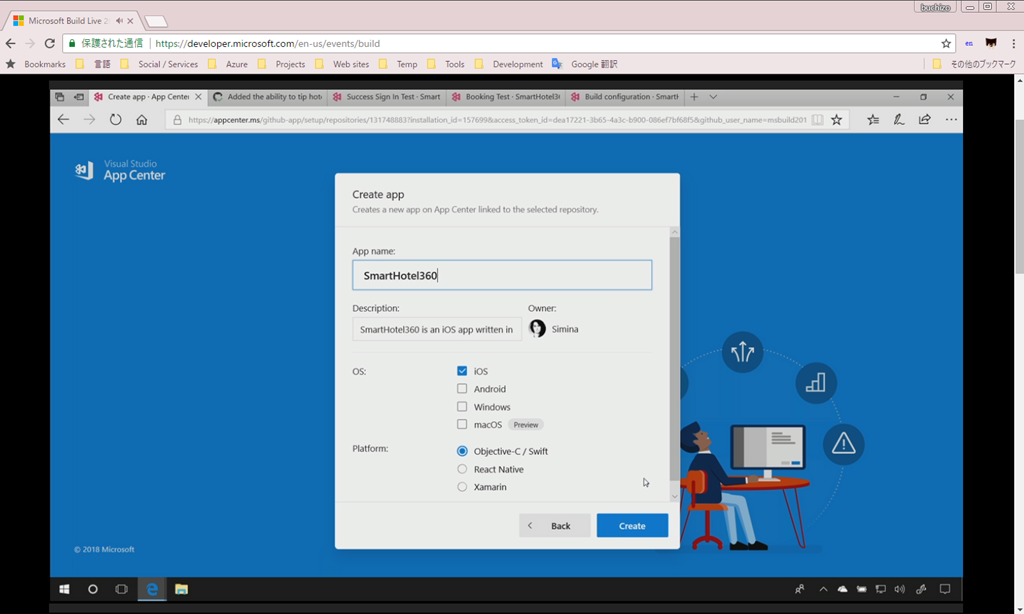Open Edge icon in Windows taskbar
The image size is (1024, 614).
tap(152, 589)
